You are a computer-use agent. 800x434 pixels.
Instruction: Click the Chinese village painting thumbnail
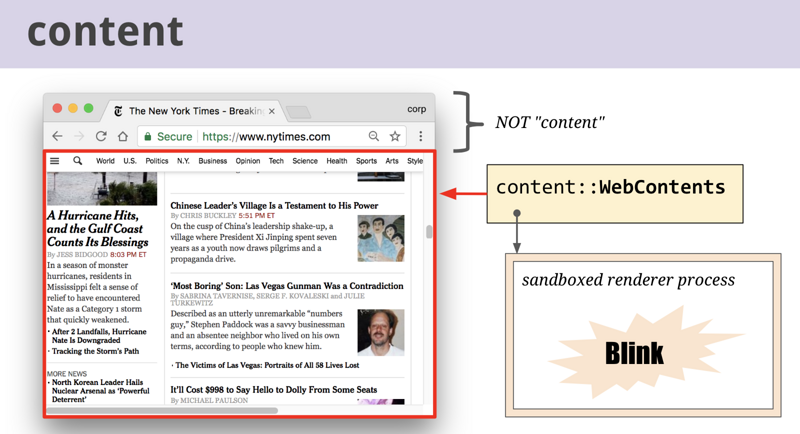pyautogui.click(x=381, y=238)
